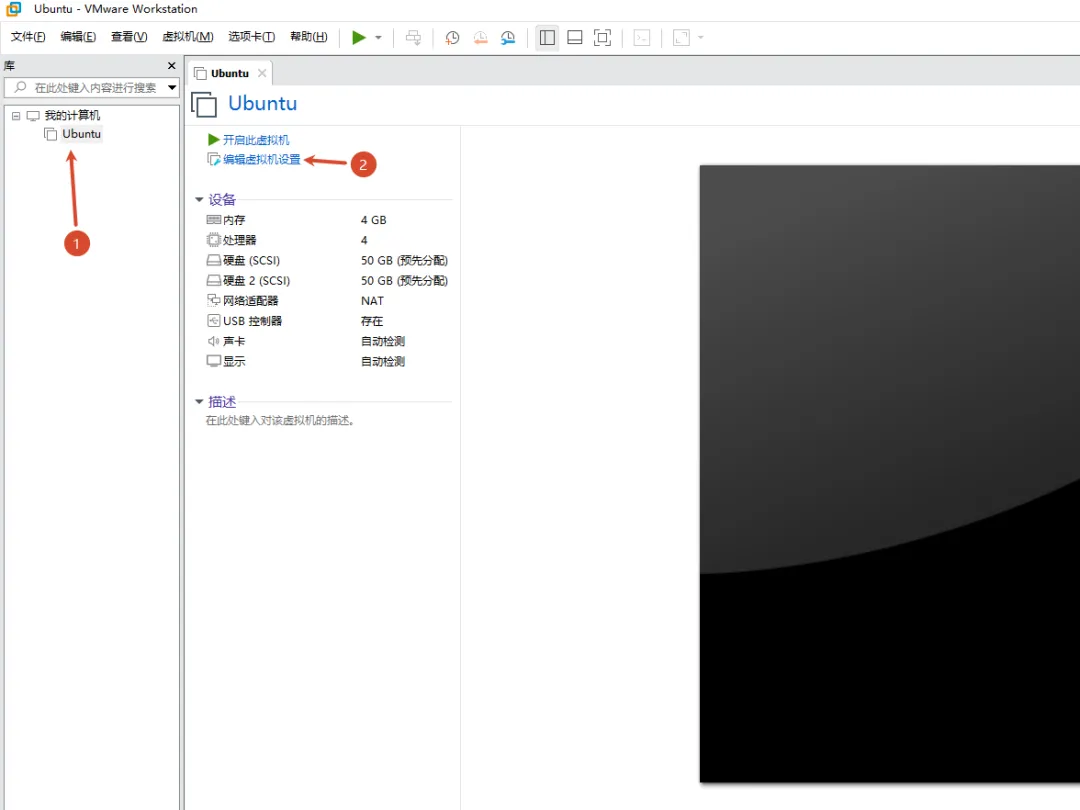Click the 处理器 processor device row
This screenshot has height=810, width=1080.
pyautogui.click(x=328, y=240)
